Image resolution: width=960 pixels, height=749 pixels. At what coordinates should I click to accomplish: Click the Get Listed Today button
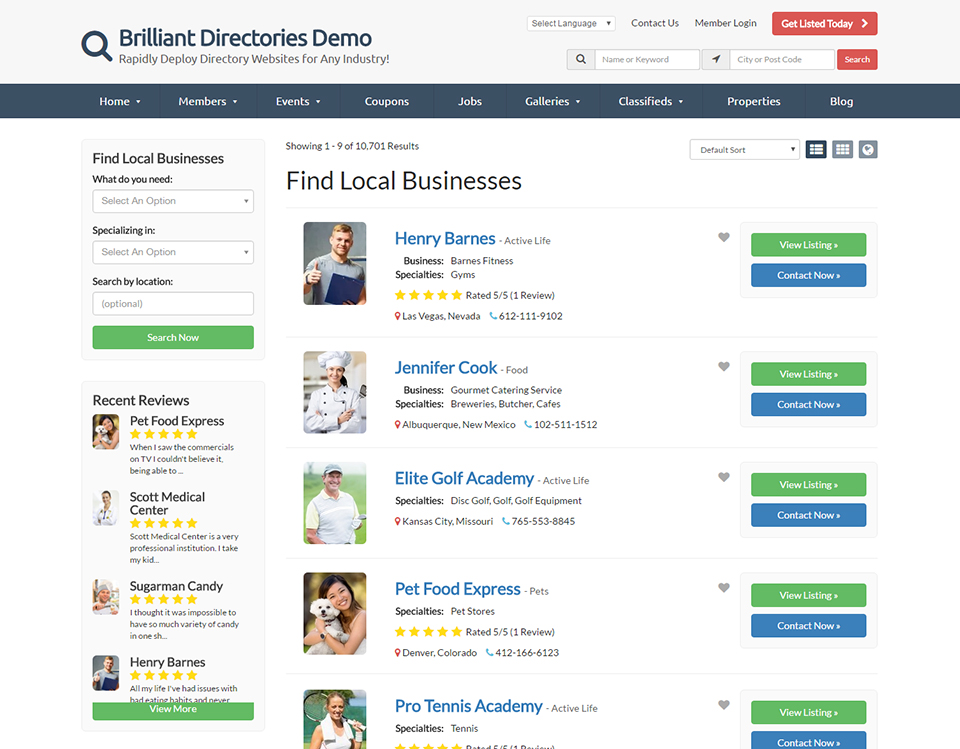[824, 24]
